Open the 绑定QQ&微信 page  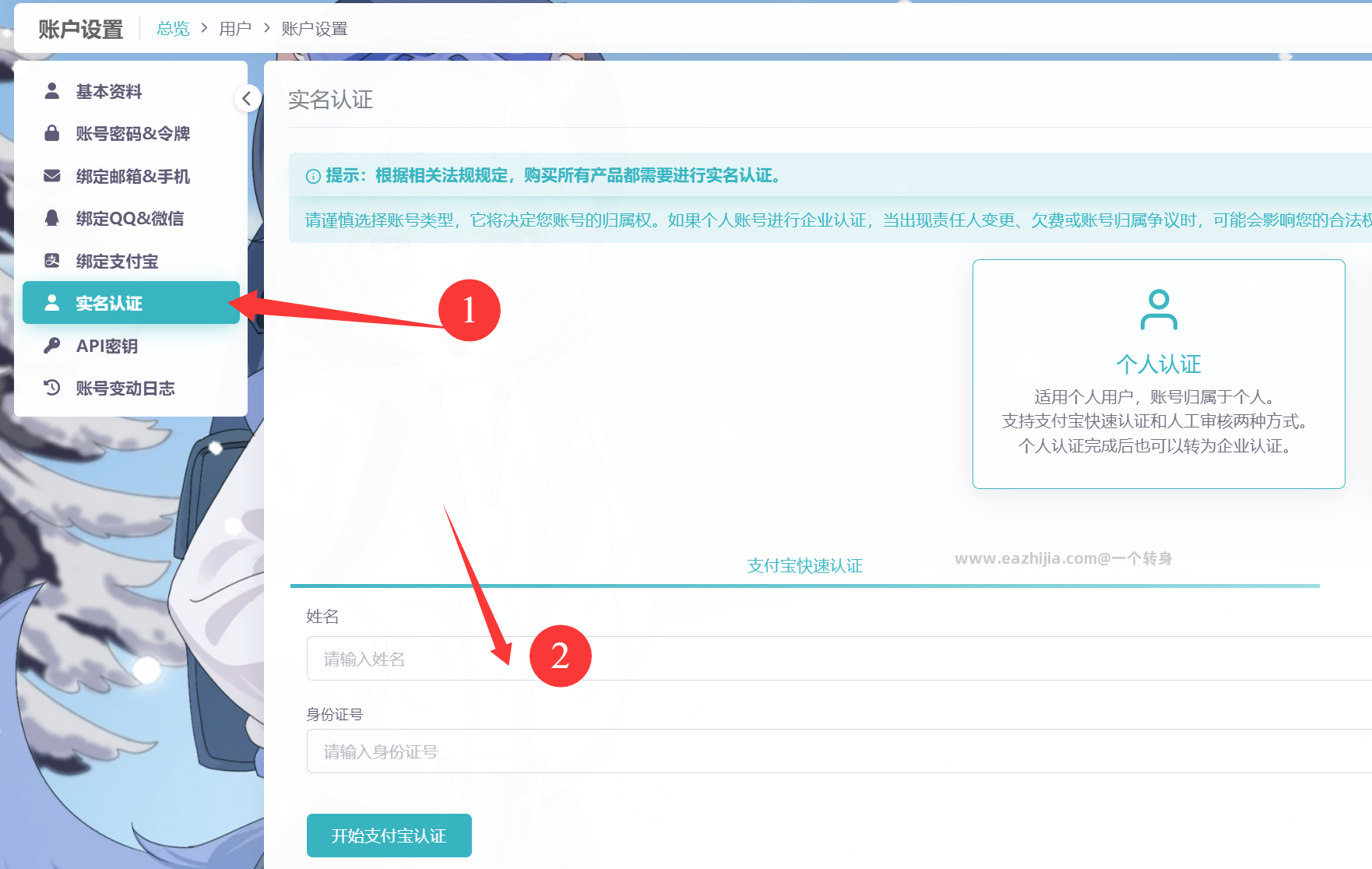[x=131, y=218]
